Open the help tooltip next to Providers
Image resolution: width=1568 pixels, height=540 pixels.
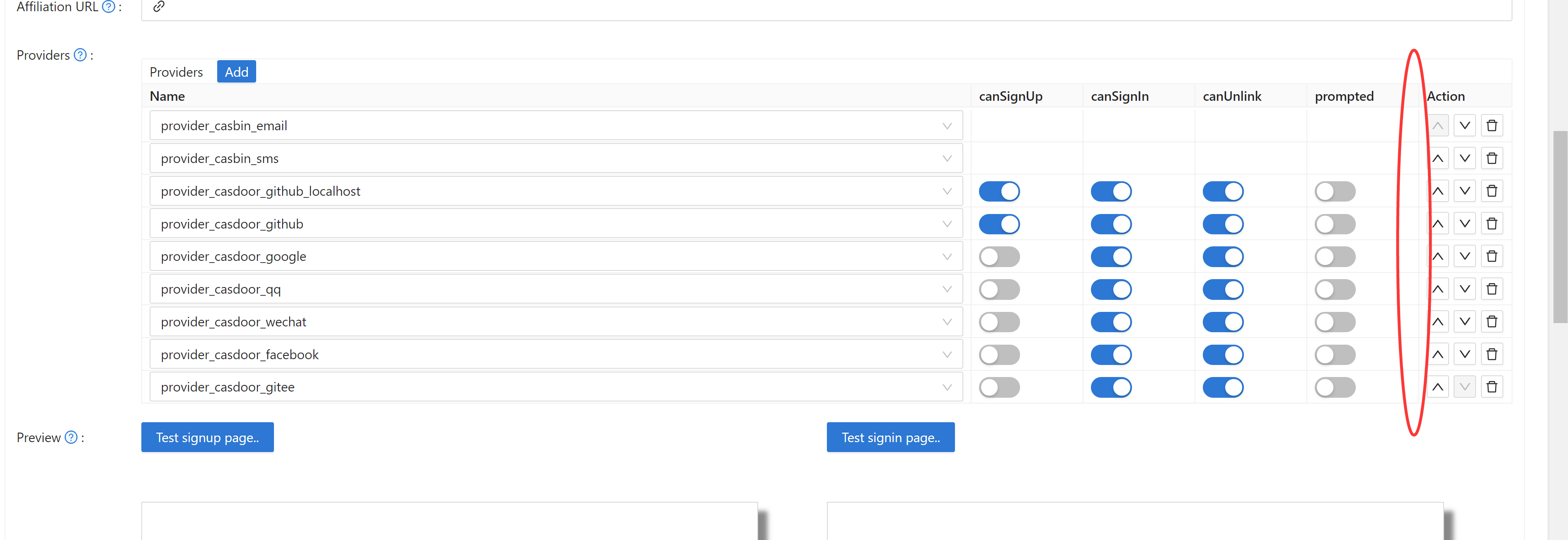(x=79, y=55)
